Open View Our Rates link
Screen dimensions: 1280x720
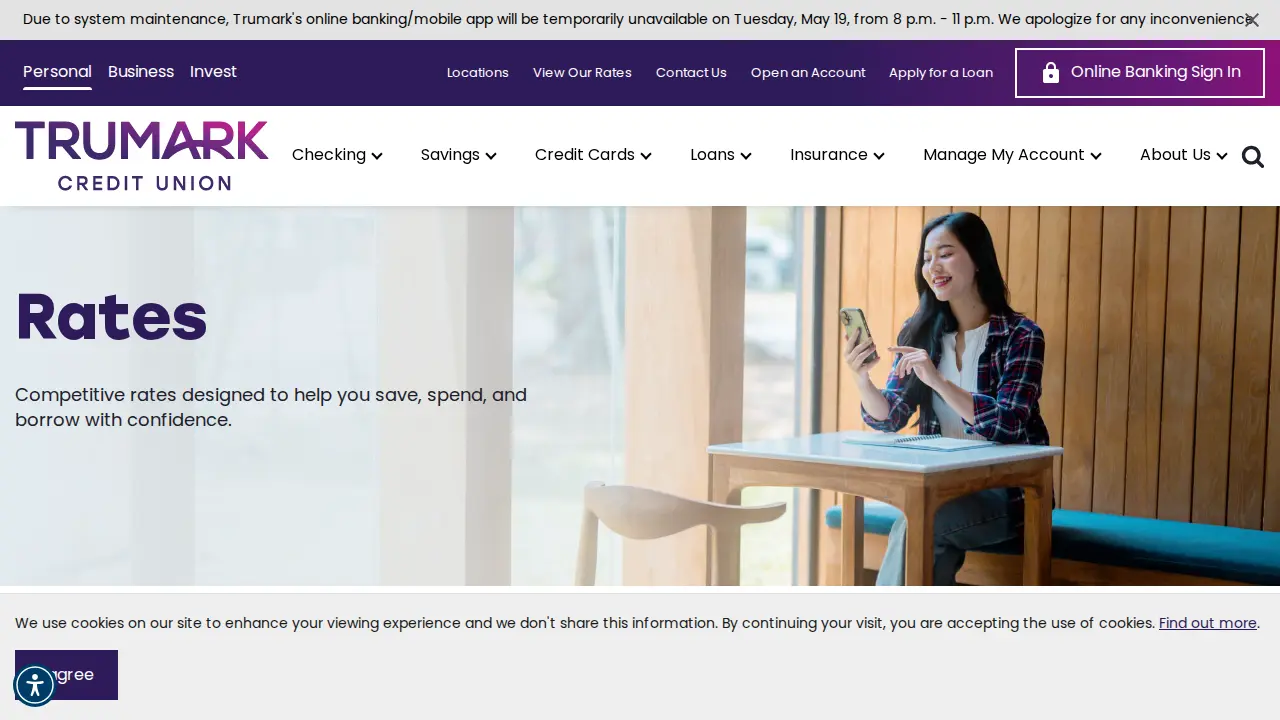click(582, 73)
